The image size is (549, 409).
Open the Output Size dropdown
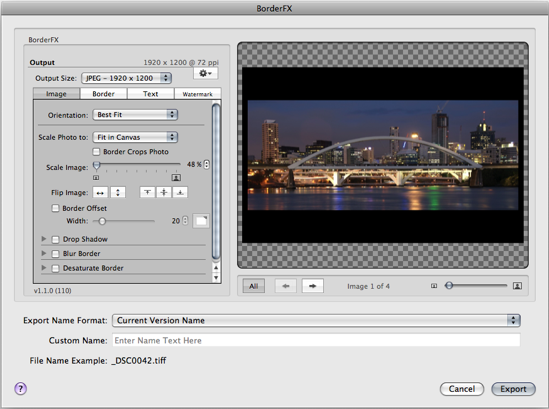tap(126, 78)
